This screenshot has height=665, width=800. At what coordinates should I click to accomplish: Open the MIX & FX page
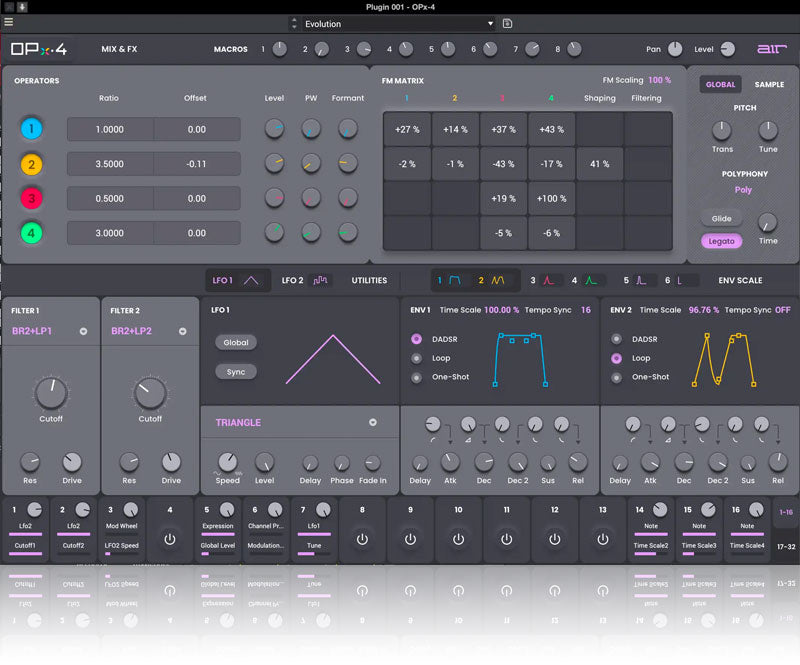119,49
